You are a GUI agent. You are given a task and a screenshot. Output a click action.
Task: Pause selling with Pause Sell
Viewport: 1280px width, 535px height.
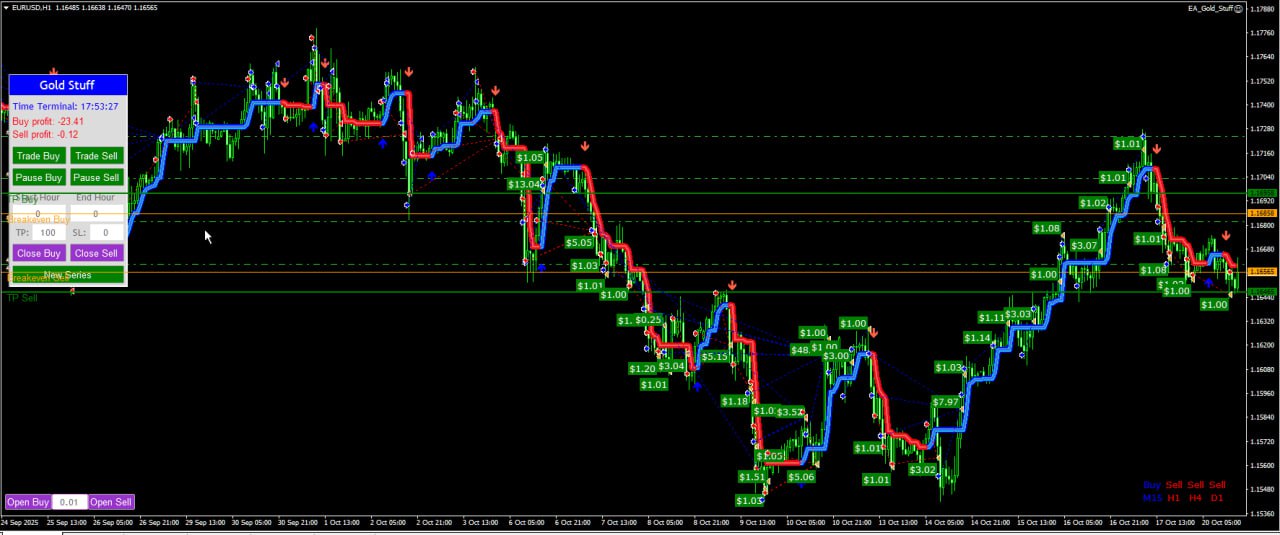click(96, 177)
